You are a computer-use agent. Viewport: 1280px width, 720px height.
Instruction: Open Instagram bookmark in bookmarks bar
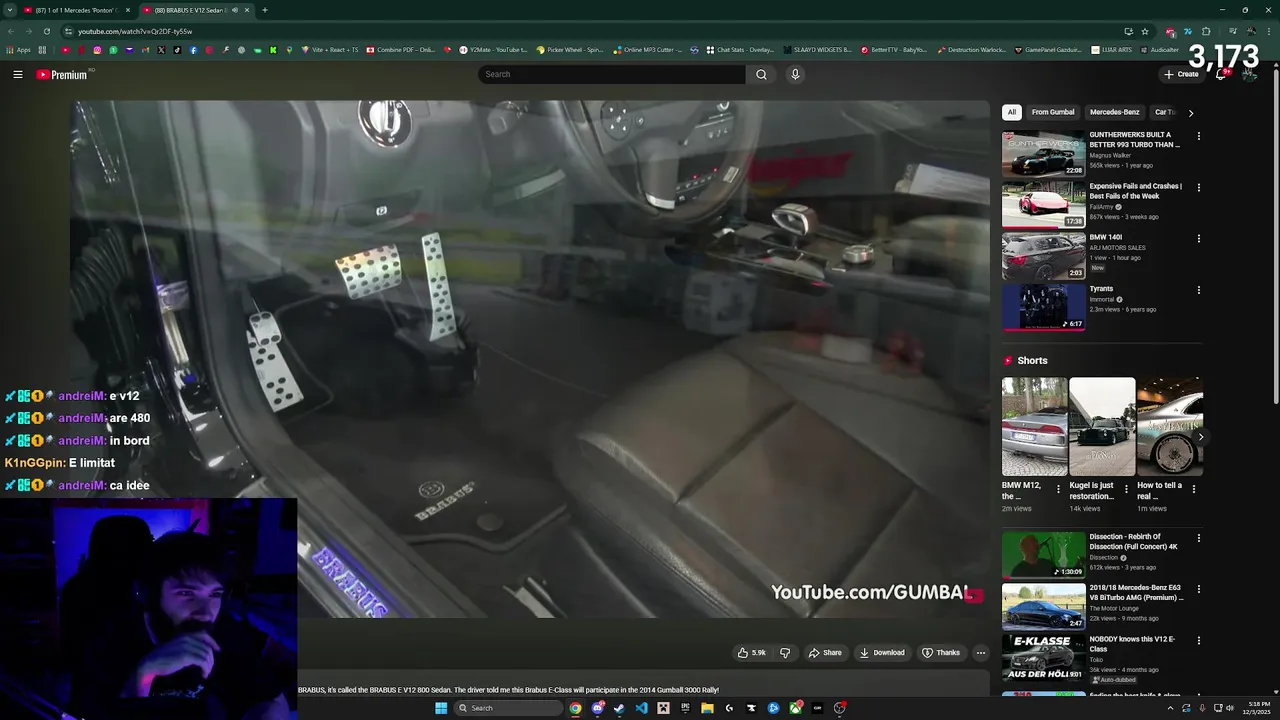pyautogui.click(x=97, y=50)
